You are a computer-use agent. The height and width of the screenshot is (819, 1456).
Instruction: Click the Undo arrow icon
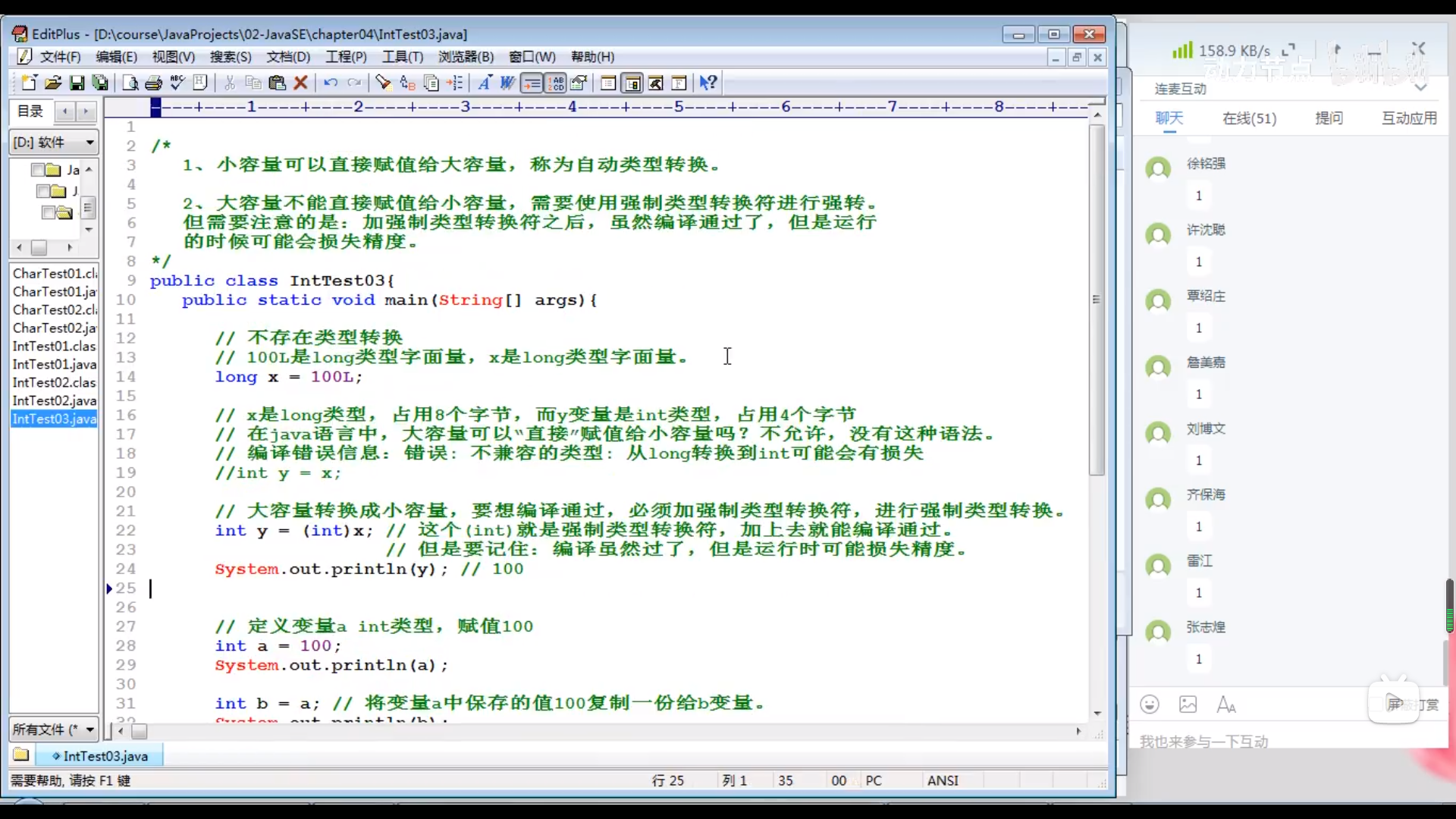[x=331, y=83]
